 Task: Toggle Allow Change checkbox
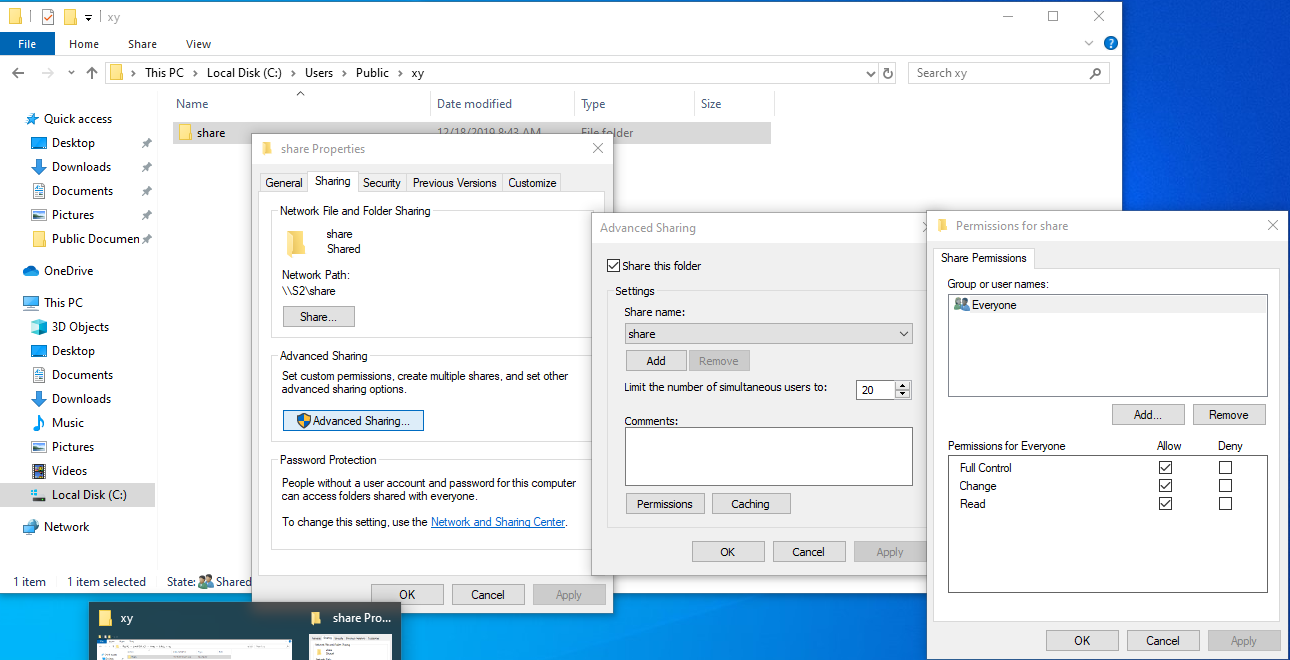point(1165,486)
